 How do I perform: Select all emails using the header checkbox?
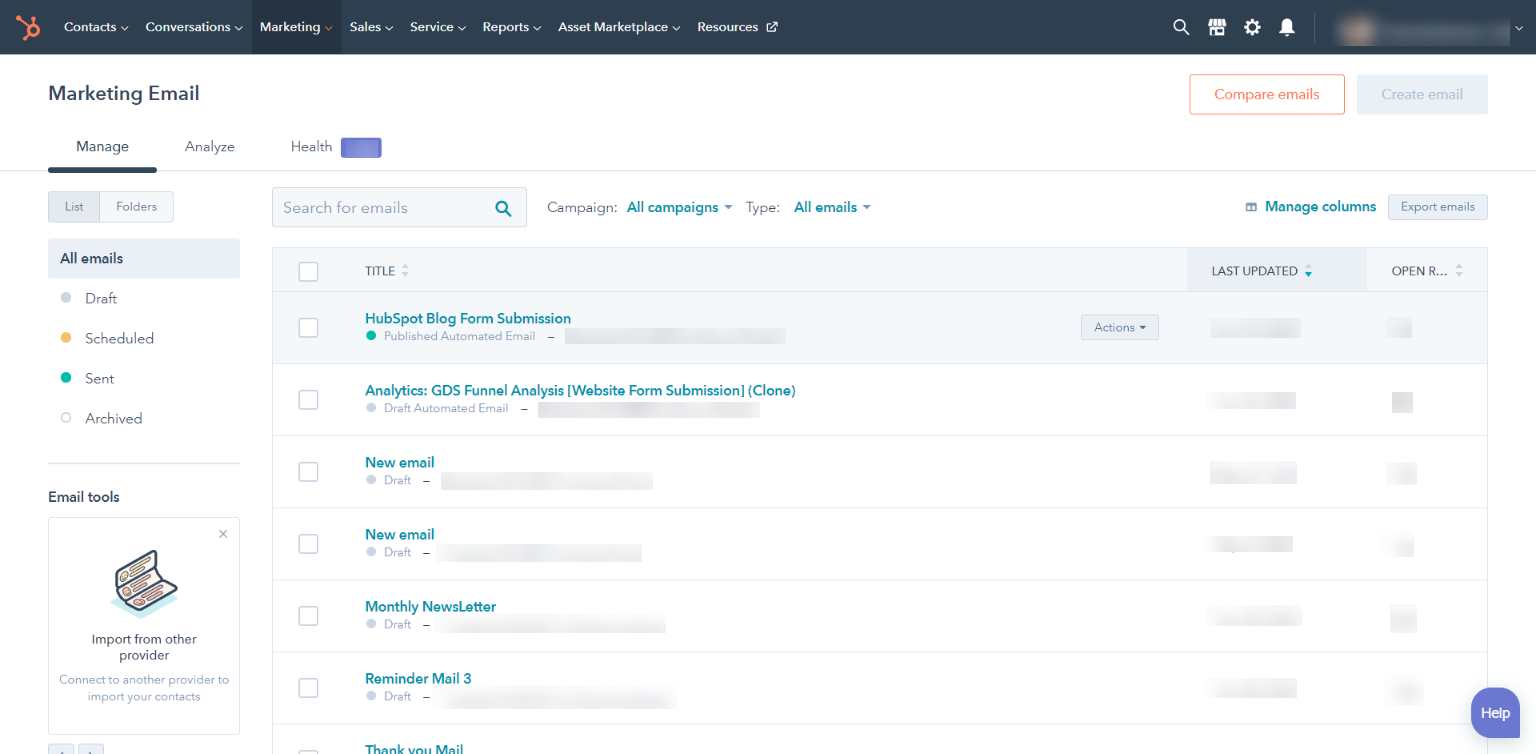[x=308, y=271]
